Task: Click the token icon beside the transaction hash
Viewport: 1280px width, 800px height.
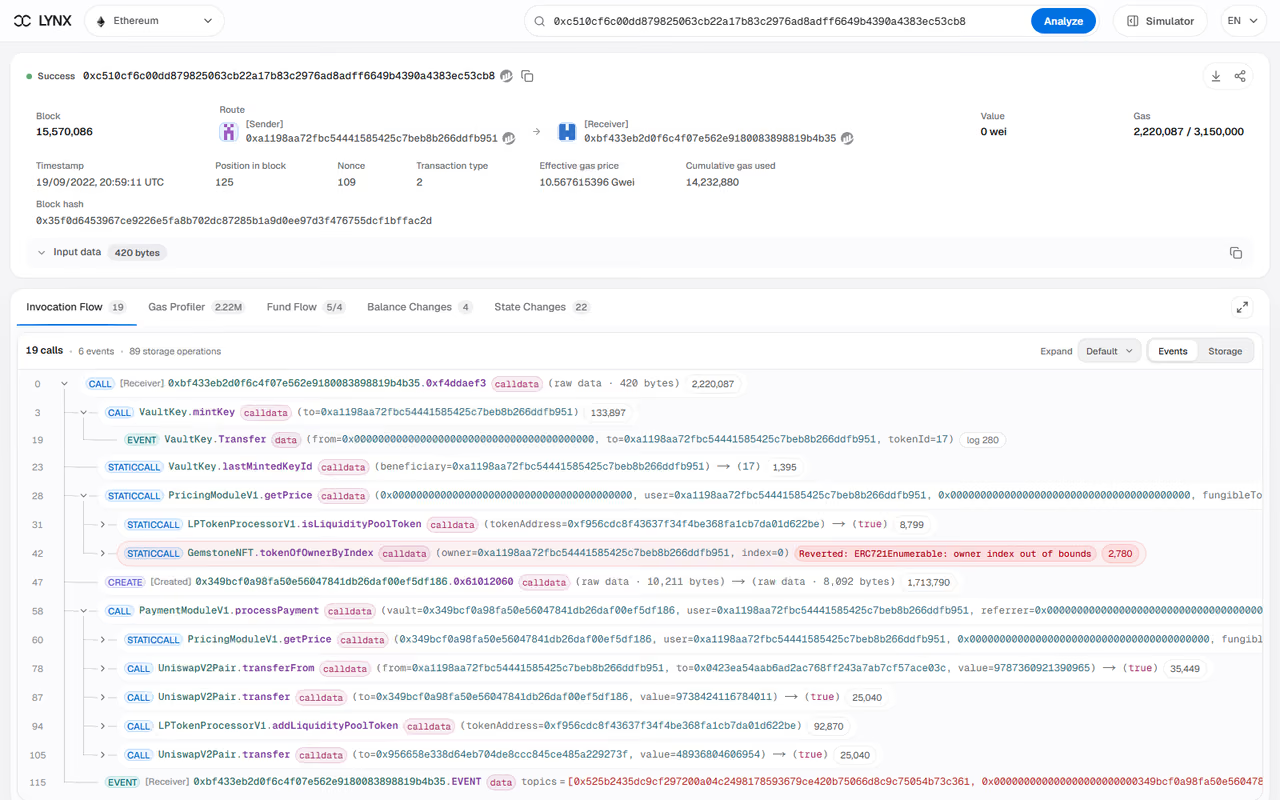Action: tap(507, 76)
